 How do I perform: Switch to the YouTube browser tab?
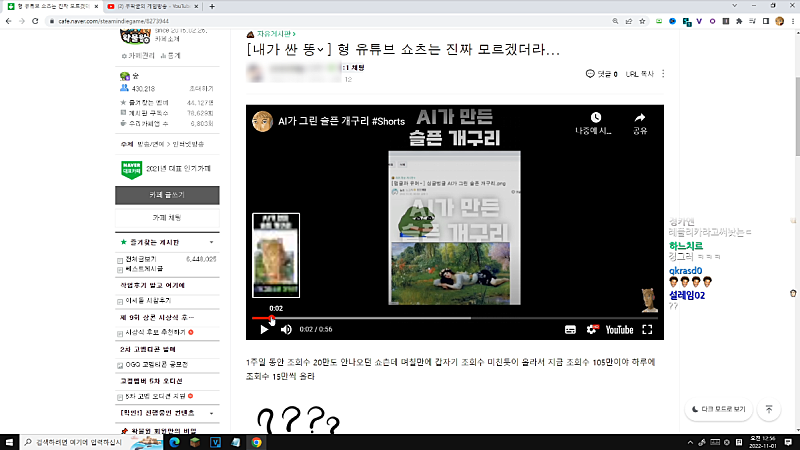click(x=151, y=6)
